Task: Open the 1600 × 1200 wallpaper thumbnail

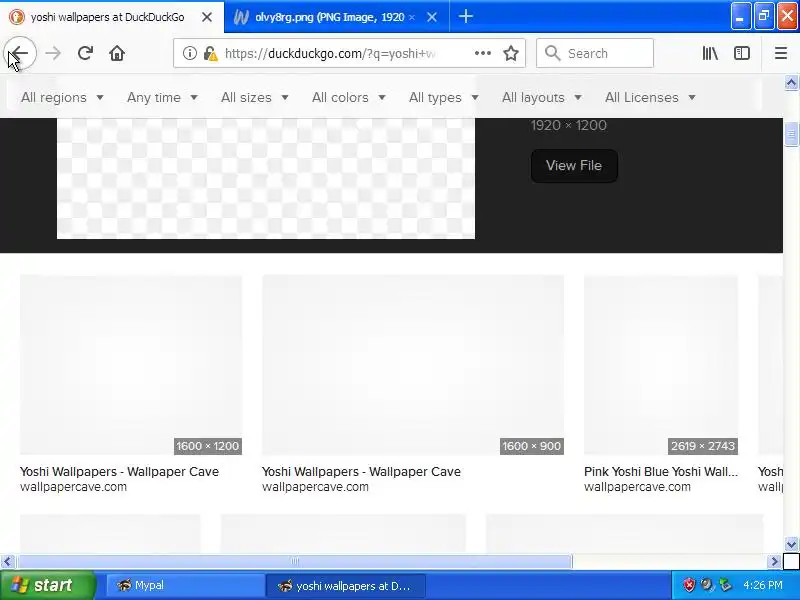Action: click(x=131, y=365)
